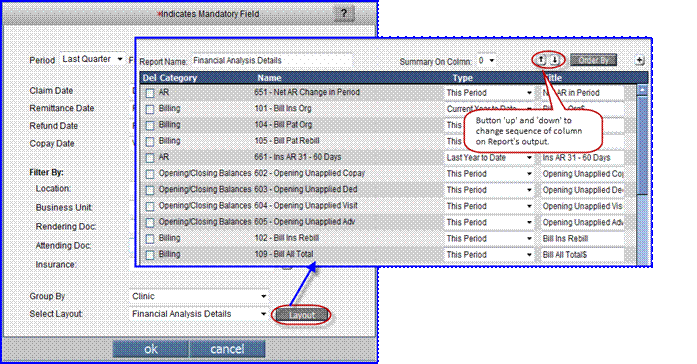
Task: Check Del box for 105 - Bill Pat Rebill
Action: pyautogui.click(x=150, y=142)
